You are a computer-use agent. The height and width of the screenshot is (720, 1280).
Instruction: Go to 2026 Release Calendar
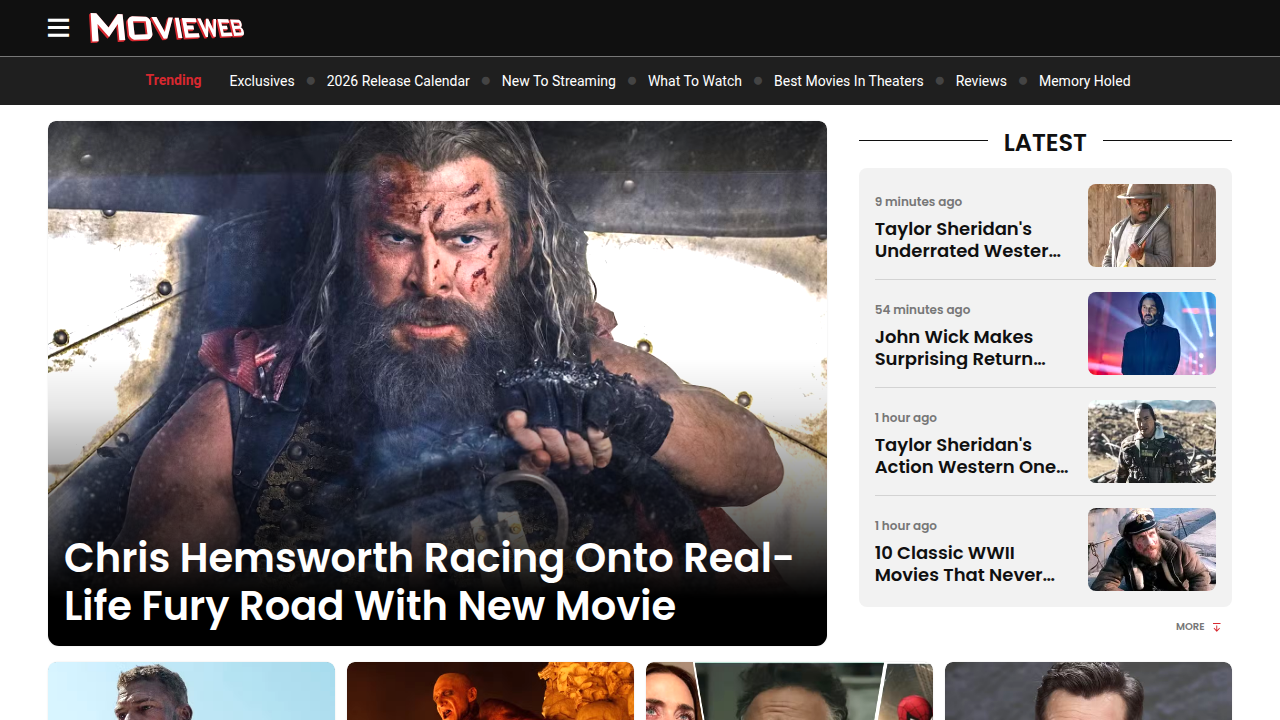coord(398,81)
